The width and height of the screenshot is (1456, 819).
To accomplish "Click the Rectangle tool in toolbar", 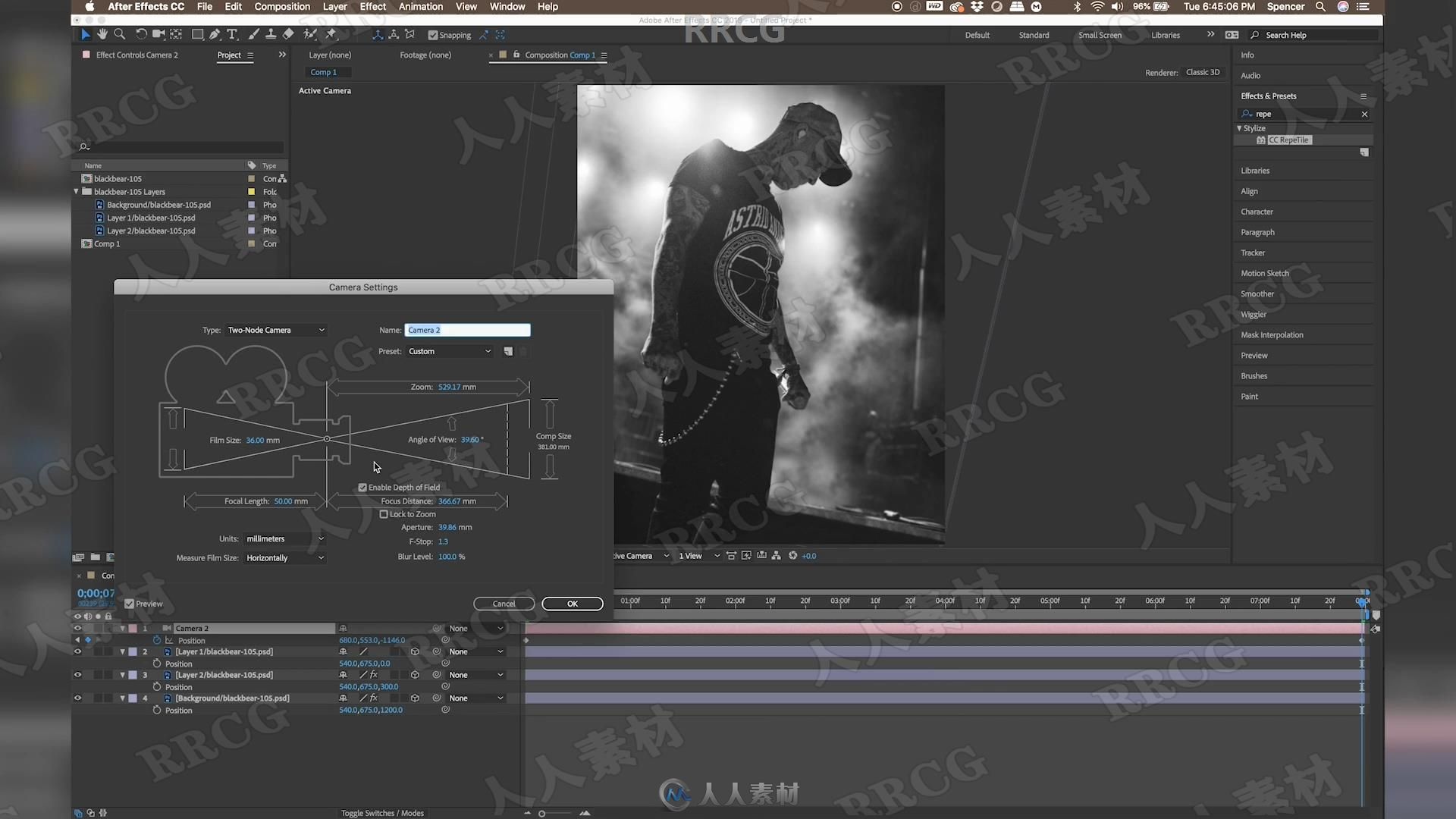I will (x=196, y=34).
